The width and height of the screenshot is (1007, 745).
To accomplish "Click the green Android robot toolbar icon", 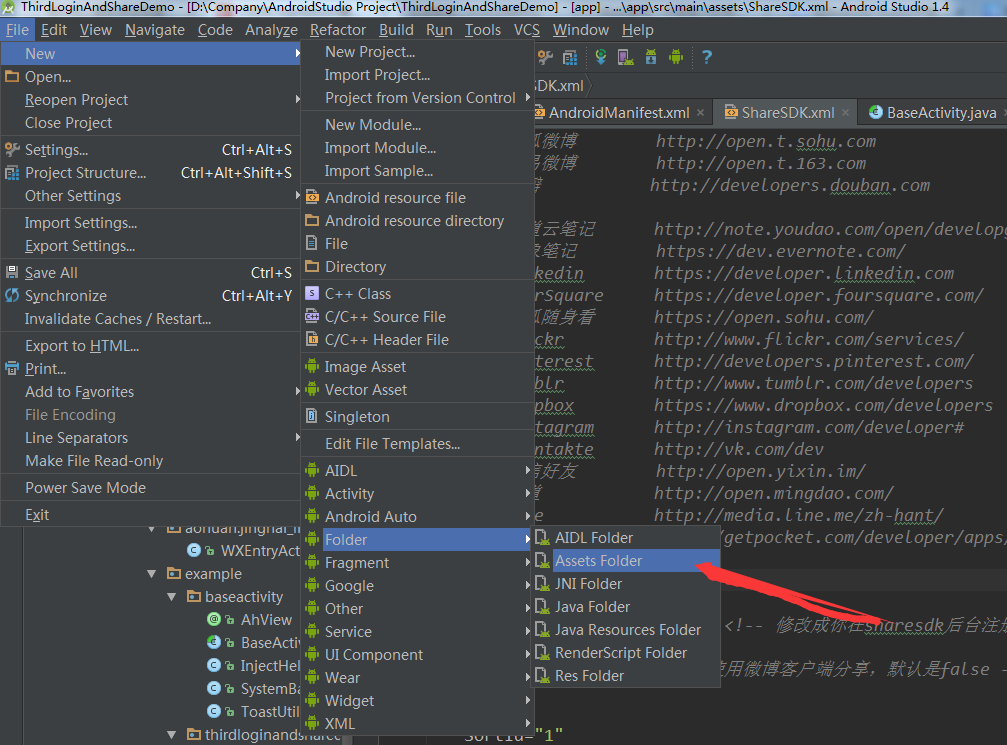I will (676, 57).
